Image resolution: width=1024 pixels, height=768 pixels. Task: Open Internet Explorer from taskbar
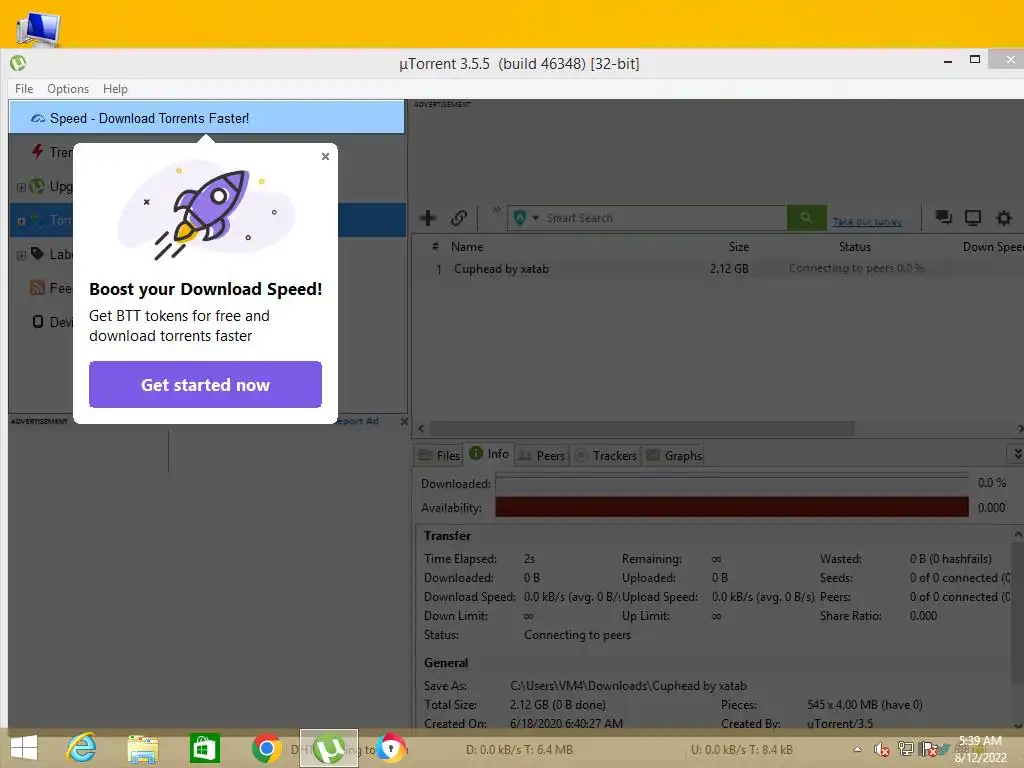(x=81, y=748)
